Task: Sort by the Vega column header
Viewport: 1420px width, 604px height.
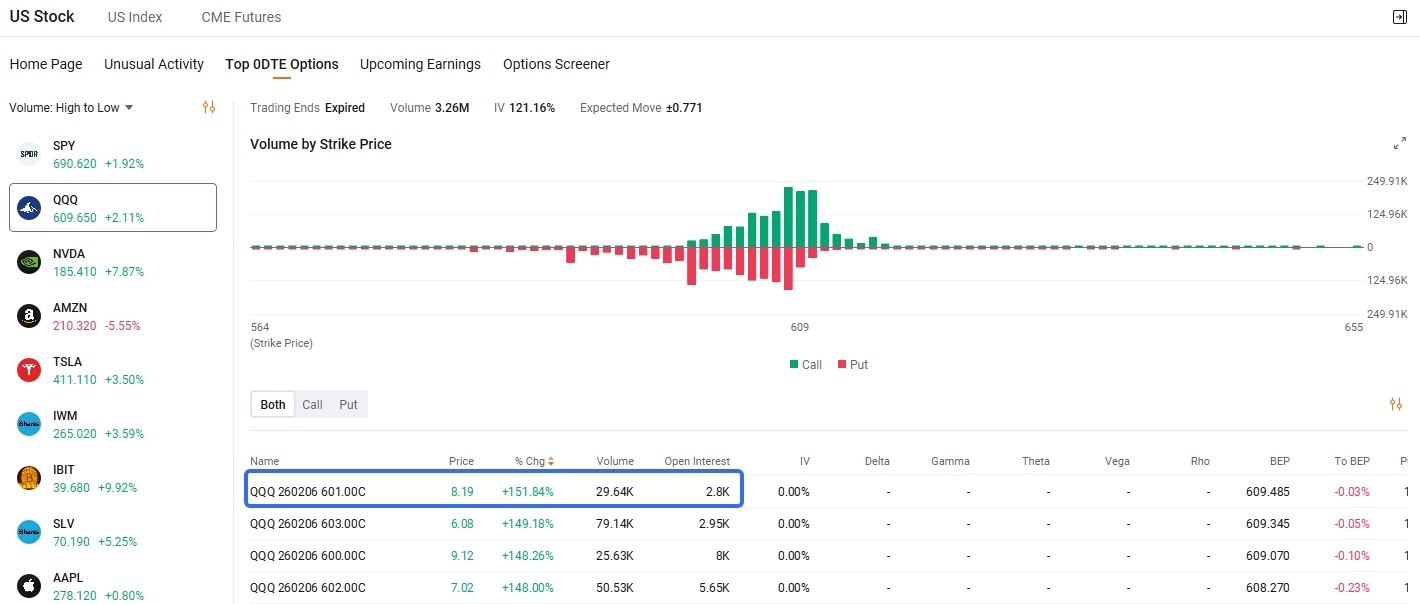Action: click(x=1117, y=461)
